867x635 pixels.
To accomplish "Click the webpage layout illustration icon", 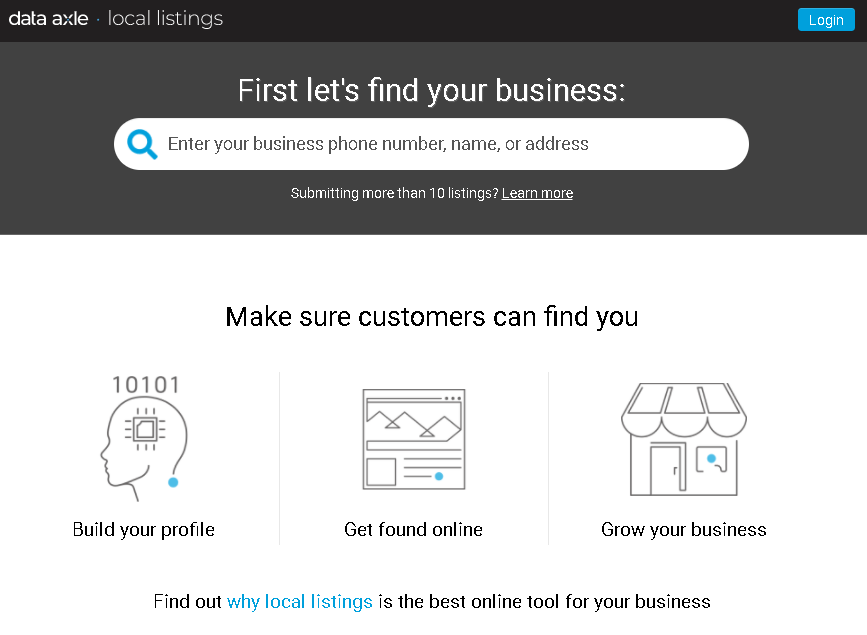I will click(413, 439).
